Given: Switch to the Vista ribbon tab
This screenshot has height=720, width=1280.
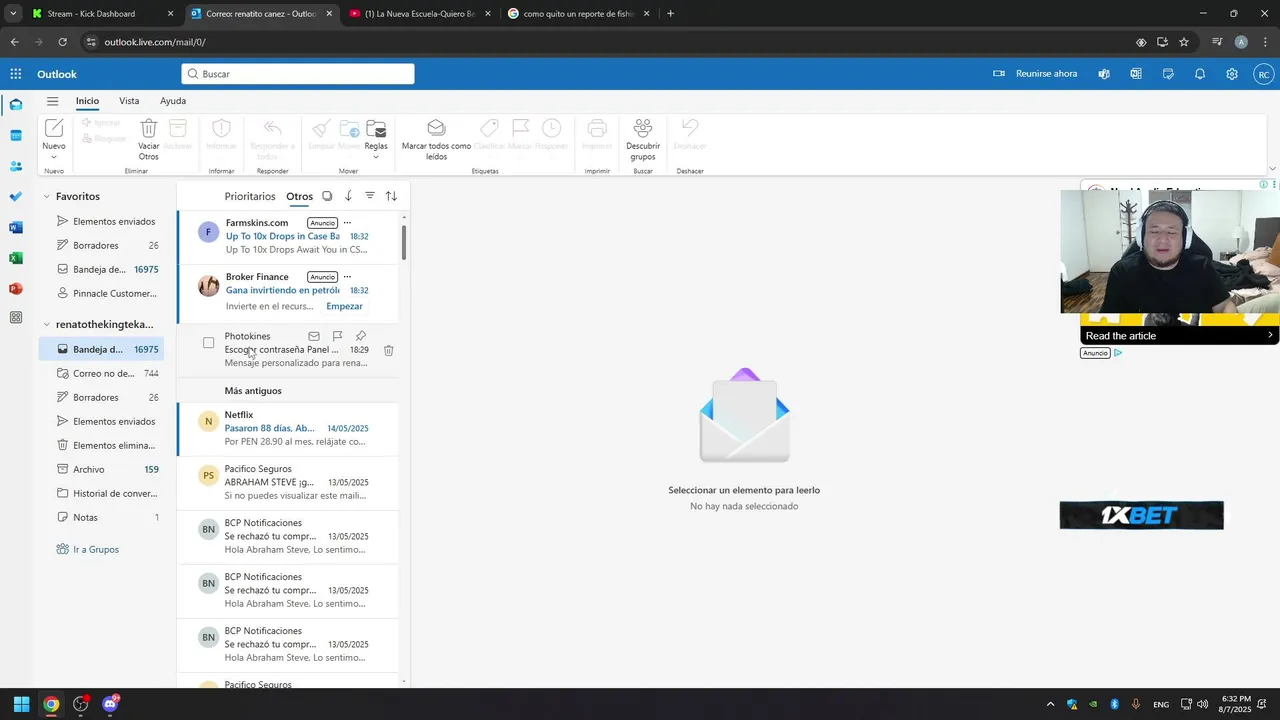Looking at the screenshot, I should 129,101.
